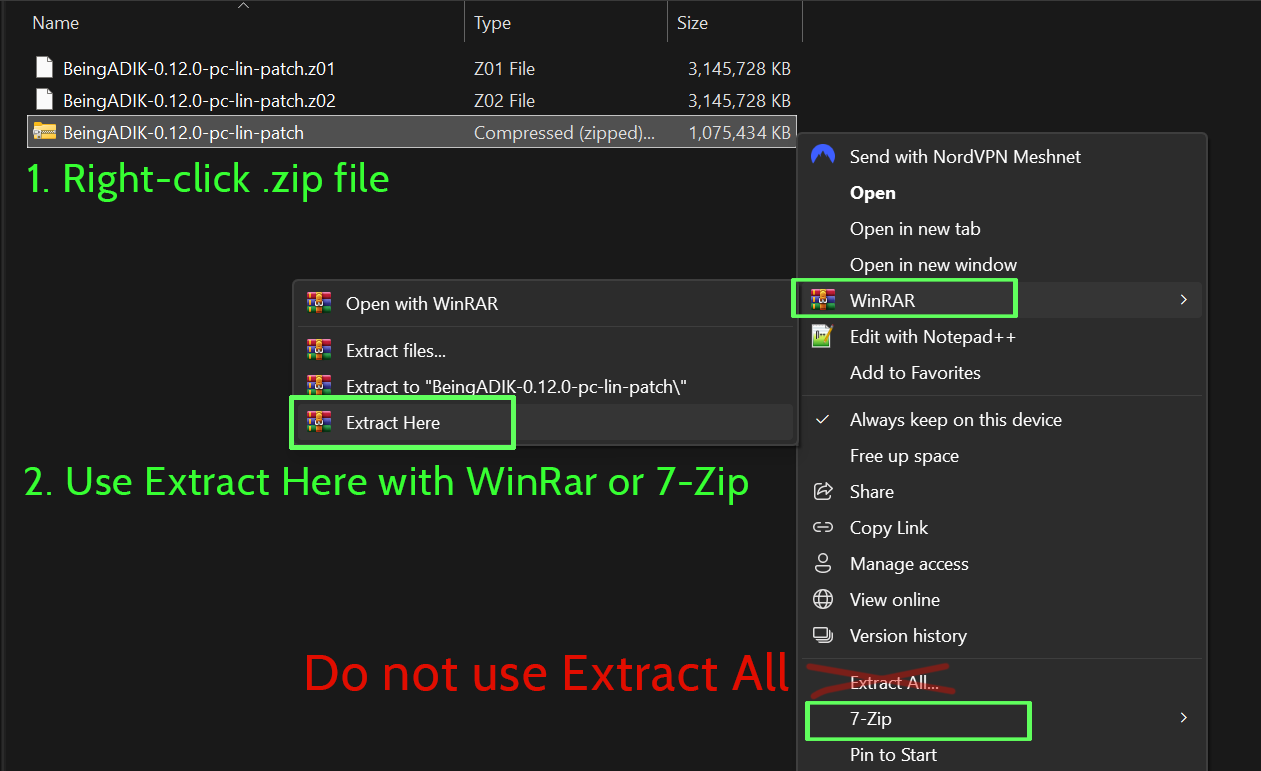Select the file BeingADIK-0.12.0-pc-lin-patch.z02
This screenshot has height=771, width=1261.
coord(199,100)
